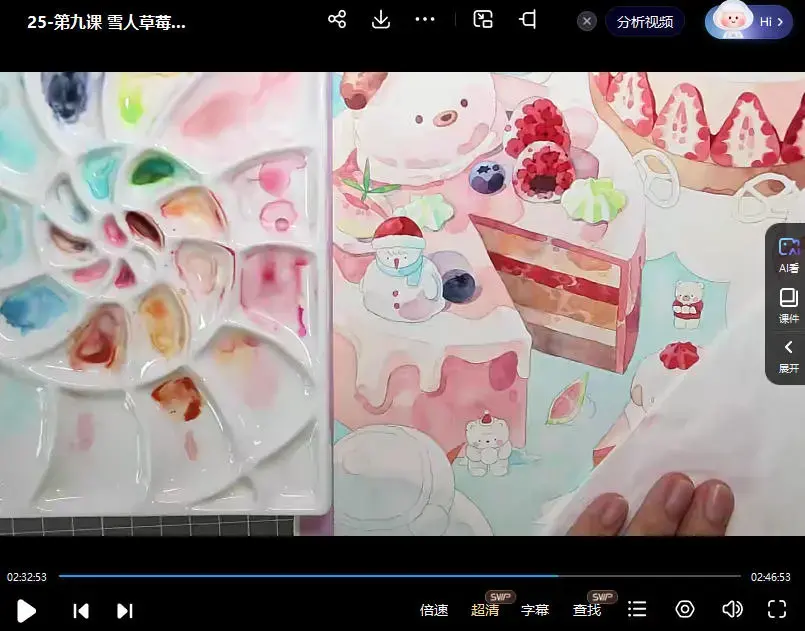The width and height of the screenshot is (805, 631).
Task: Mute the video volume
Action: pos(732,609)
